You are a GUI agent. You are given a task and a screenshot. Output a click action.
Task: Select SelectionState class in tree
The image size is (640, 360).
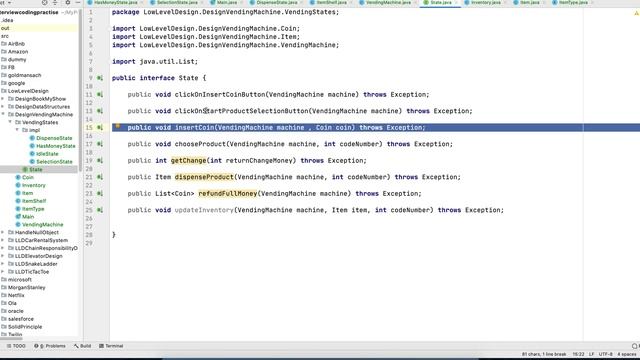(x=51, y=162)
